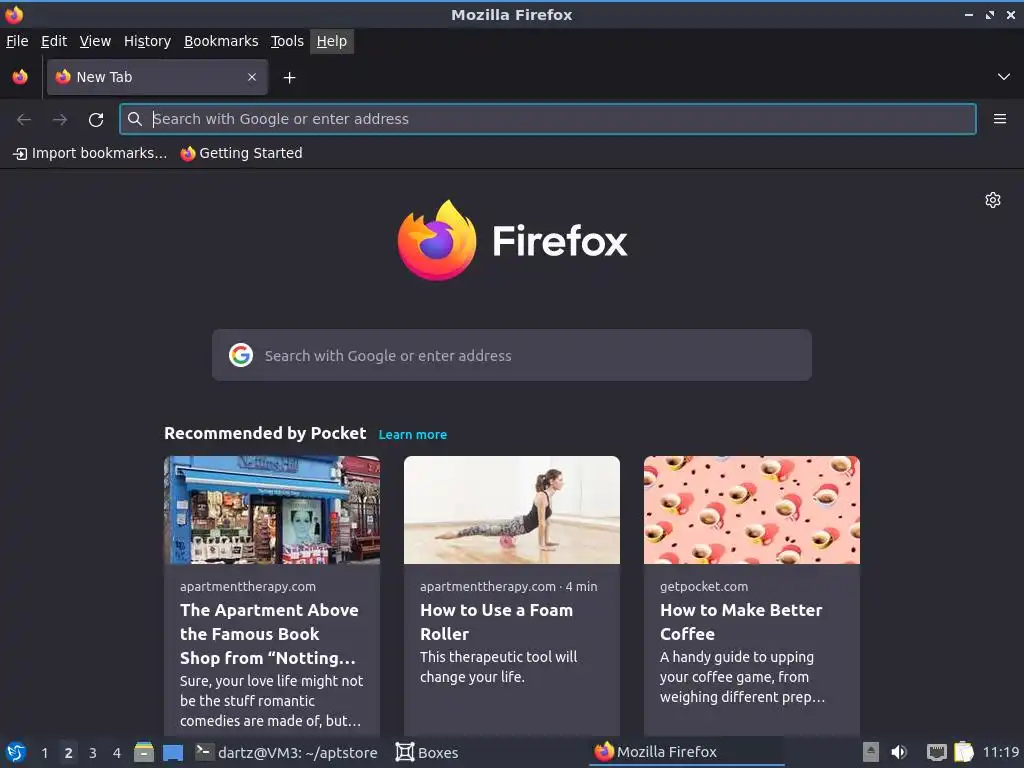Open the removable media eject tray icon

[x=871, y=752]
